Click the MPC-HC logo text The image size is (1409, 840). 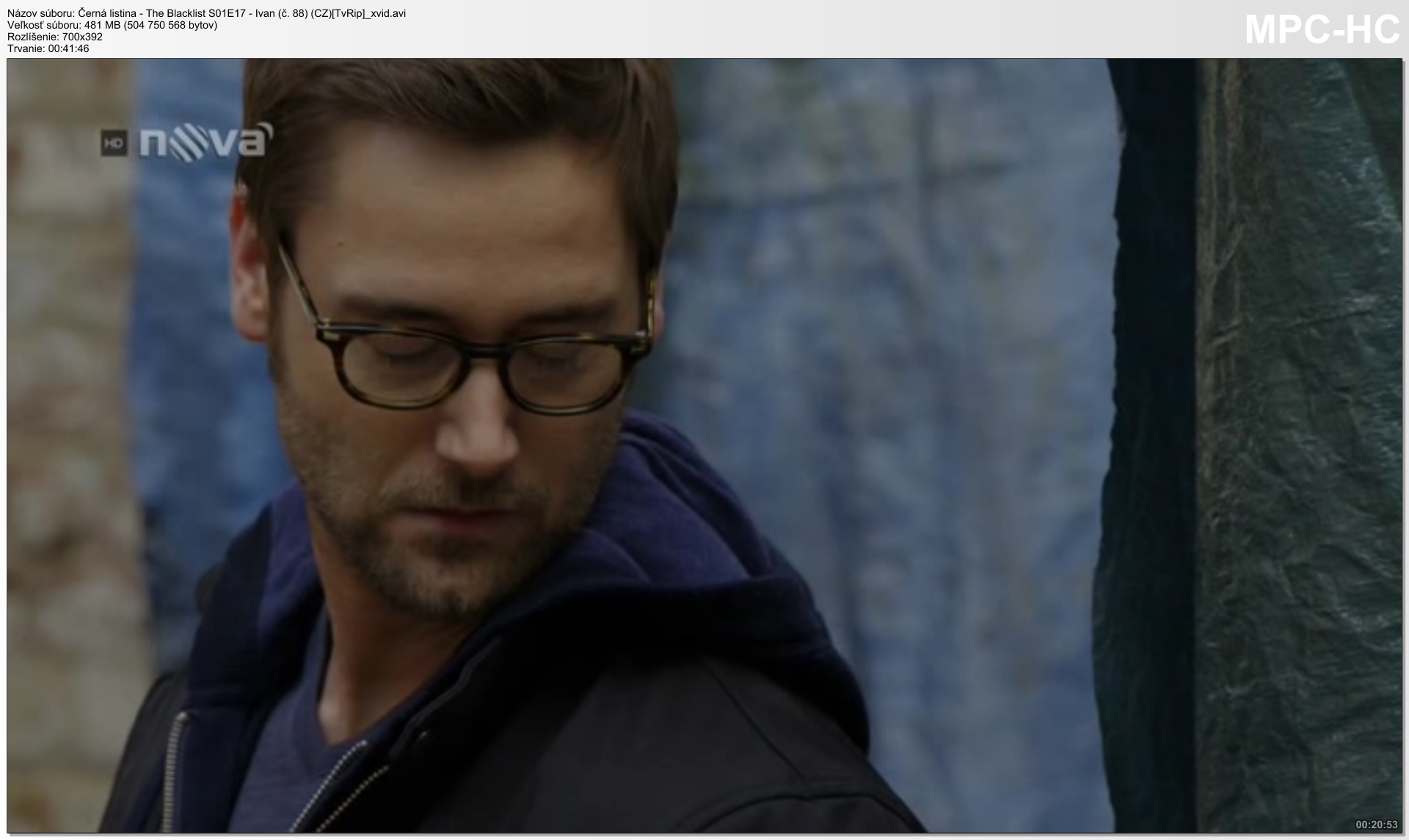1322,30
